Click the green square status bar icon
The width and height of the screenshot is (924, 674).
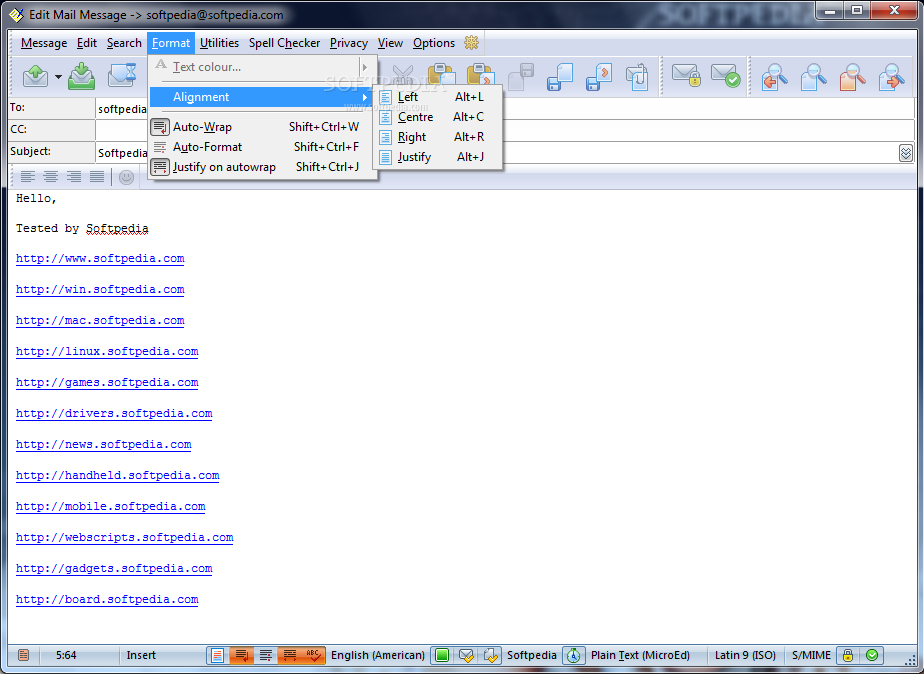442,655
